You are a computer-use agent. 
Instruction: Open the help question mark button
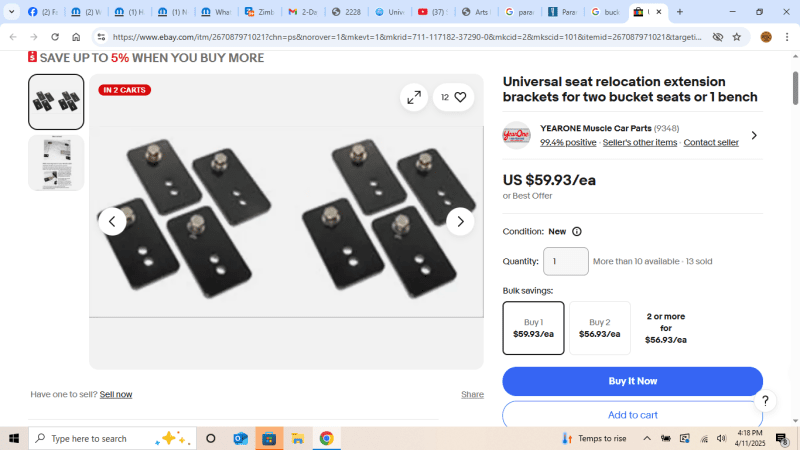click(765, 401)
